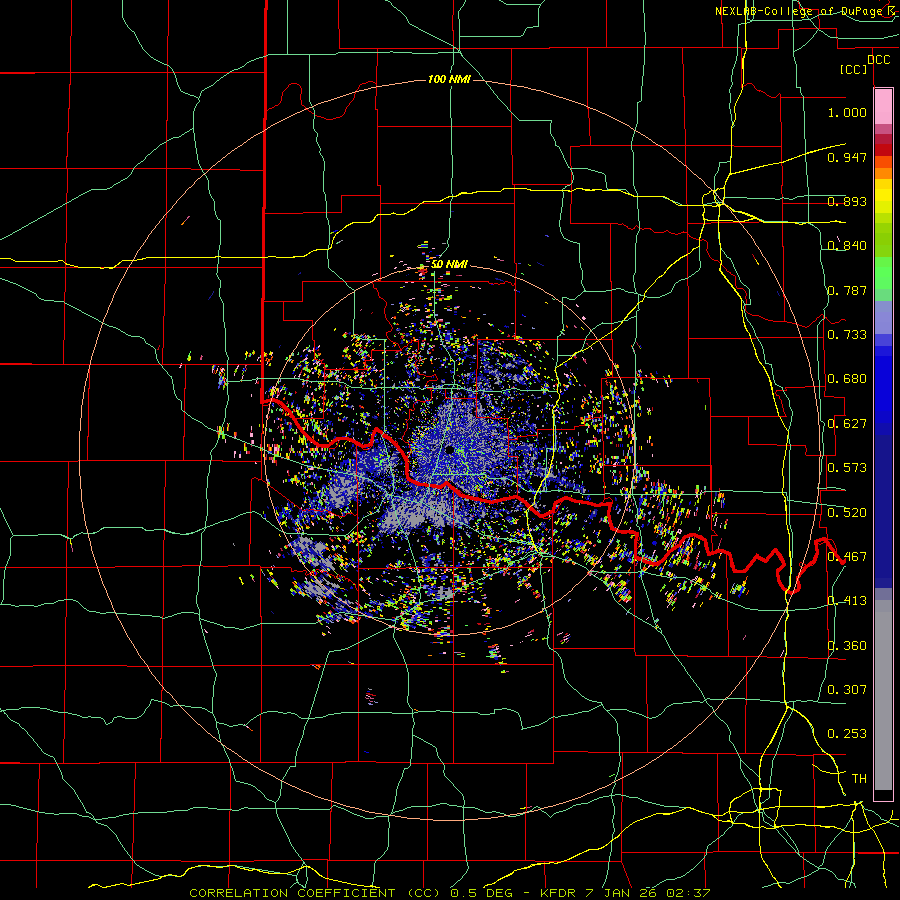The image size is (900, 900).
Task: Click the black radar site dot at center
Action: (x=449, y=450)
